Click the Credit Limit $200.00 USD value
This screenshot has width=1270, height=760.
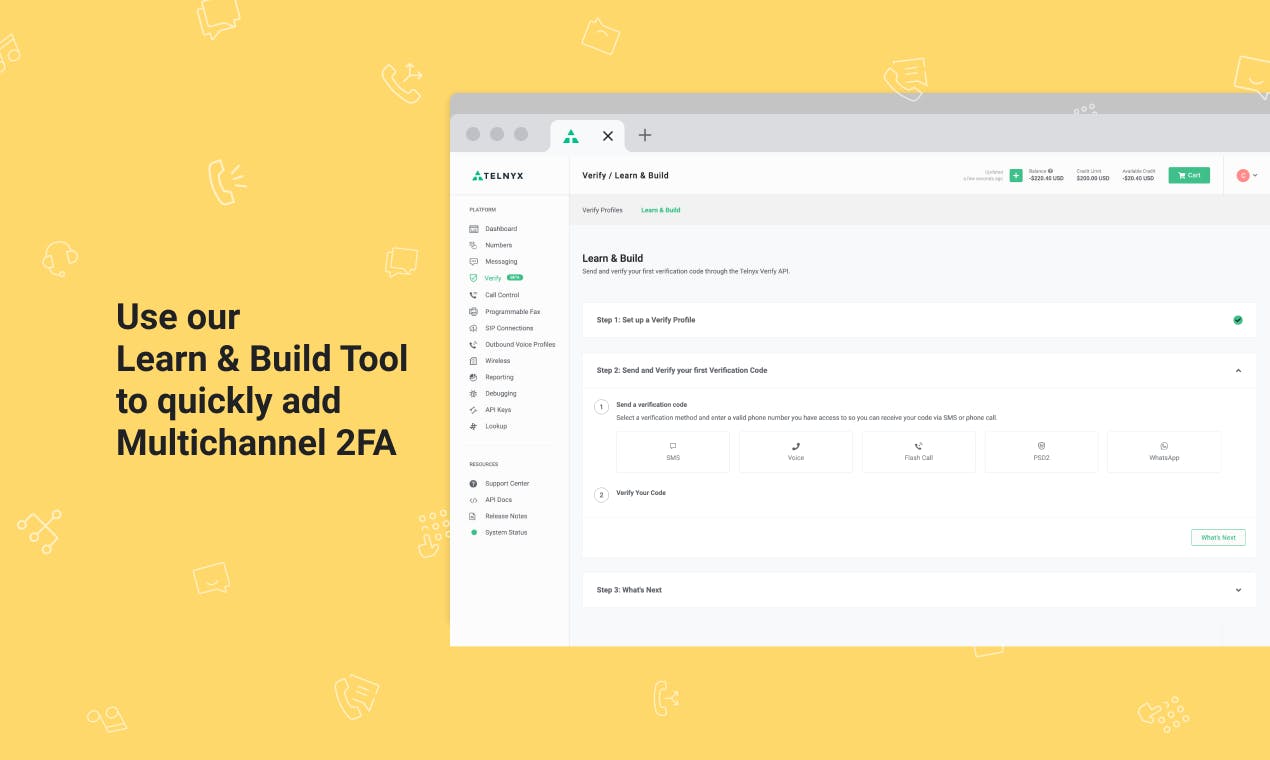1093,178
